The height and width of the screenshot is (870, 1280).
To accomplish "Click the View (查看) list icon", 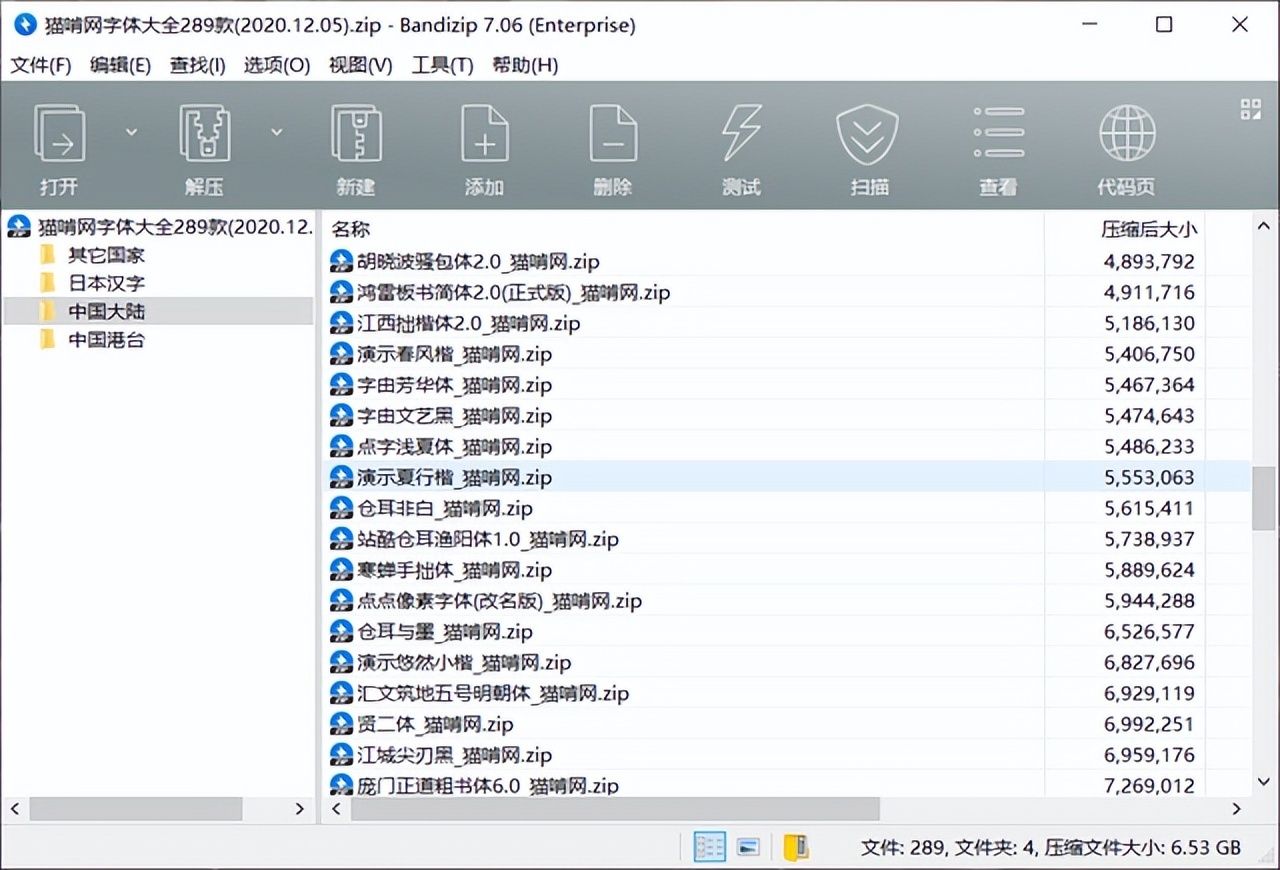I will 997,135.
